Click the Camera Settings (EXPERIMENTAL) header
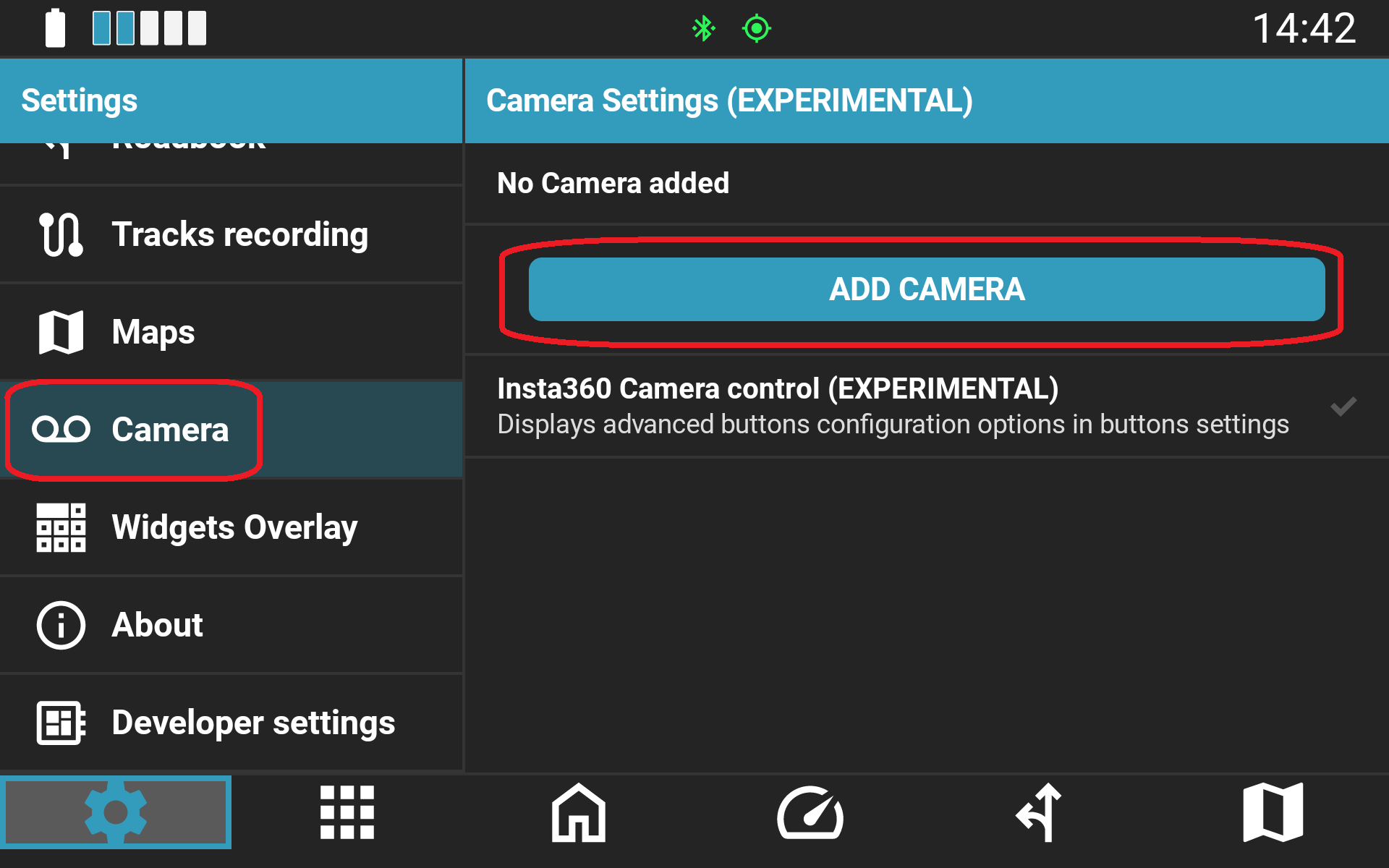 pyautogui.click(x=729, y=101)
